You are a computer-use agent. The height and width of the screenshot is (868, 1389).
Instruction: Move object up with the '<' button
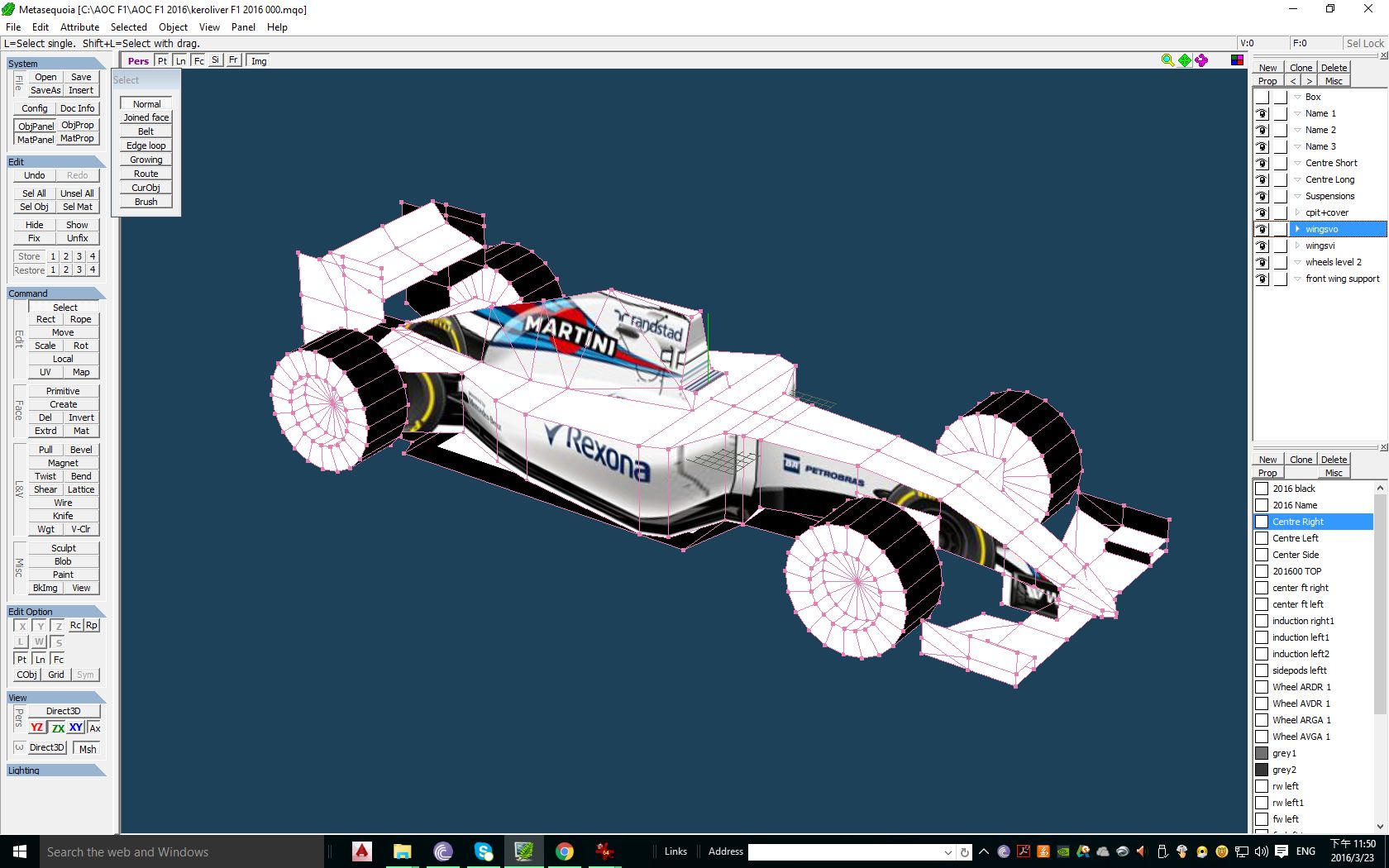[x=1293, y=81]
